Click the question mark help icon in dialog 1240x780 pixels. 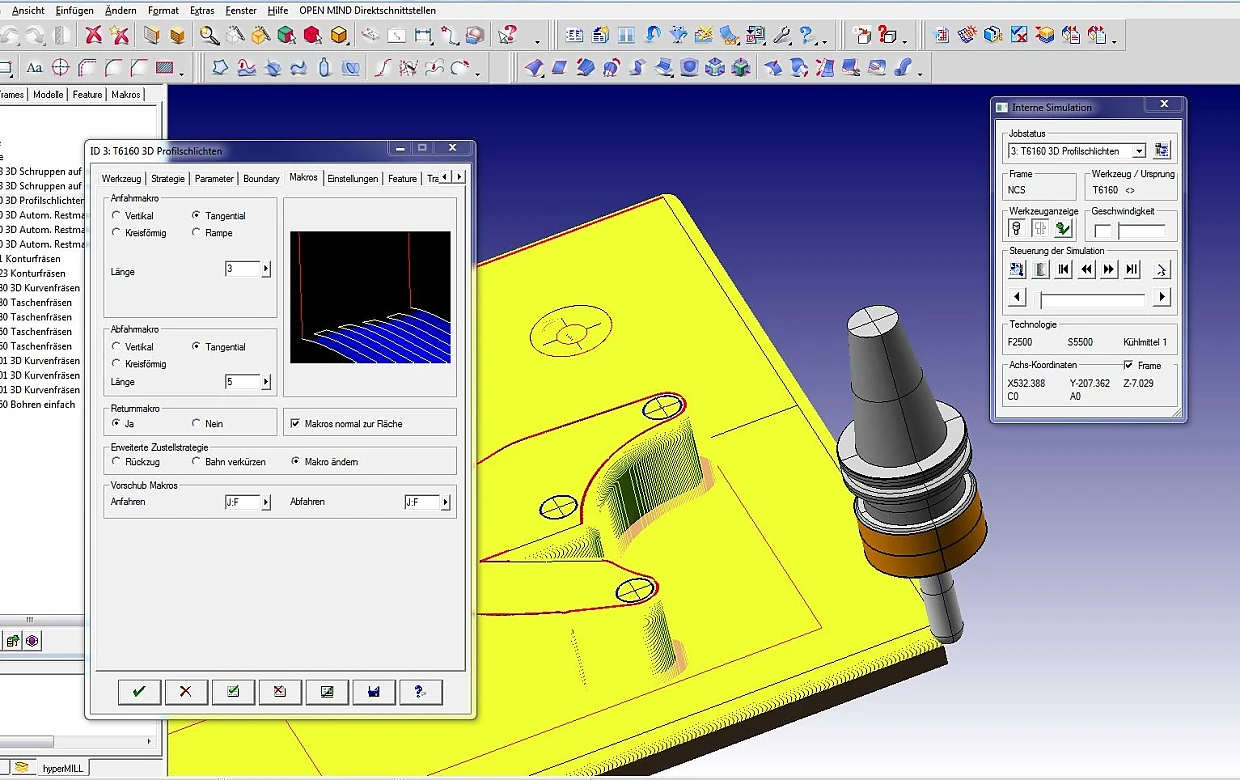click(420, 691)
